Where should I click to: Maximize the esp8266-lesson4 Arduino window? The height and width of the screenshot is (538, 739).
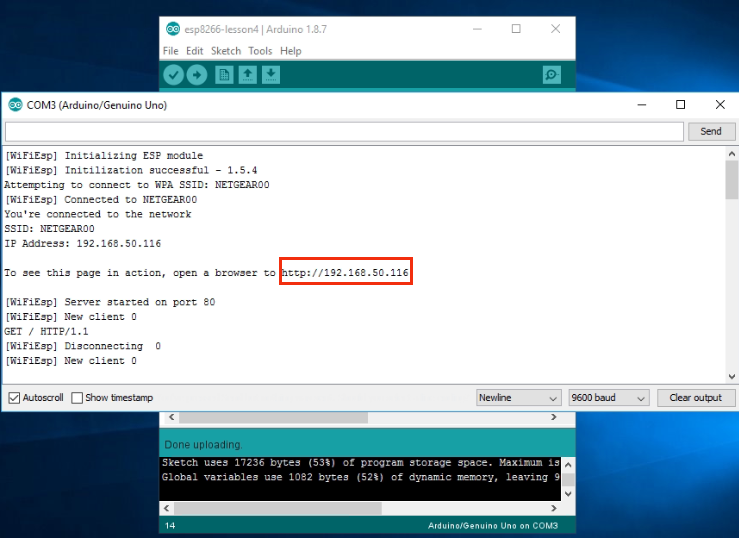(516, 29)
